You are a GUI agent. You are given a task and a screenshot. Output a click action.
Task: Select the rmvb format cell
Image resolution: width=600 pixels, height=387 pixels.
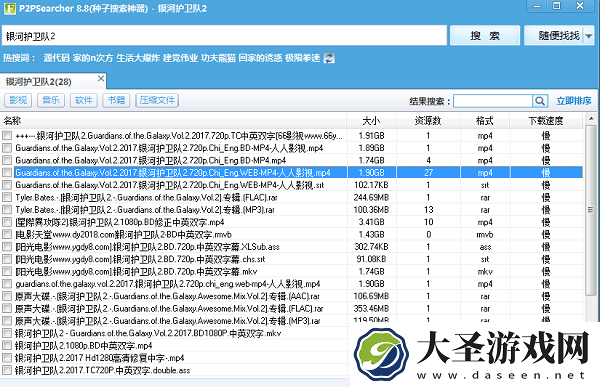pos(485,235)
